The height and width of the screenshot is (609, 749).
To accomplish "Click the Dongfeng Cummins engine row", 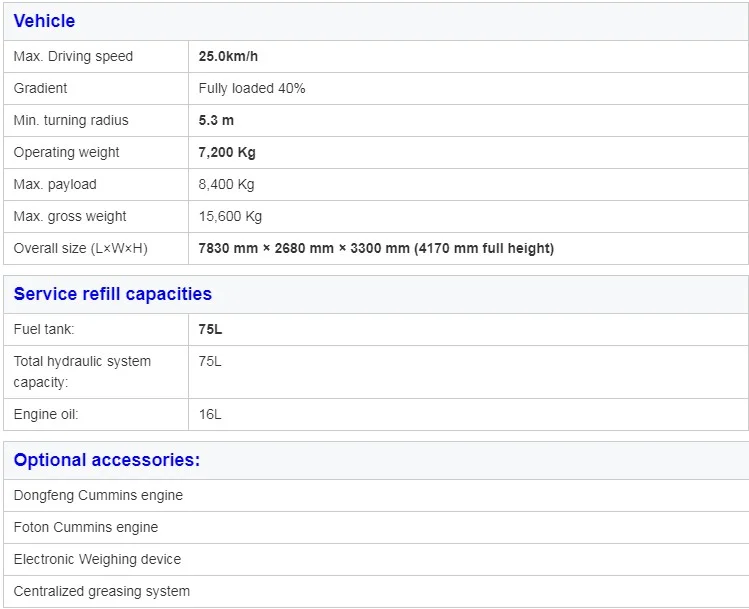I will [x=98, y=495].
